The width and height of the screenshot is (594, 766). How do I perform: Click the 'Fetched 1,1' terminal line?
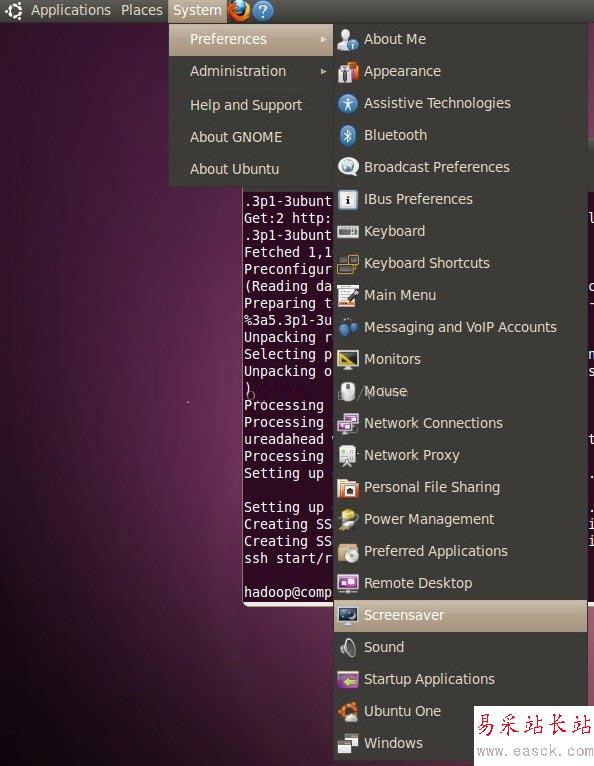click(x=288, y=252)
